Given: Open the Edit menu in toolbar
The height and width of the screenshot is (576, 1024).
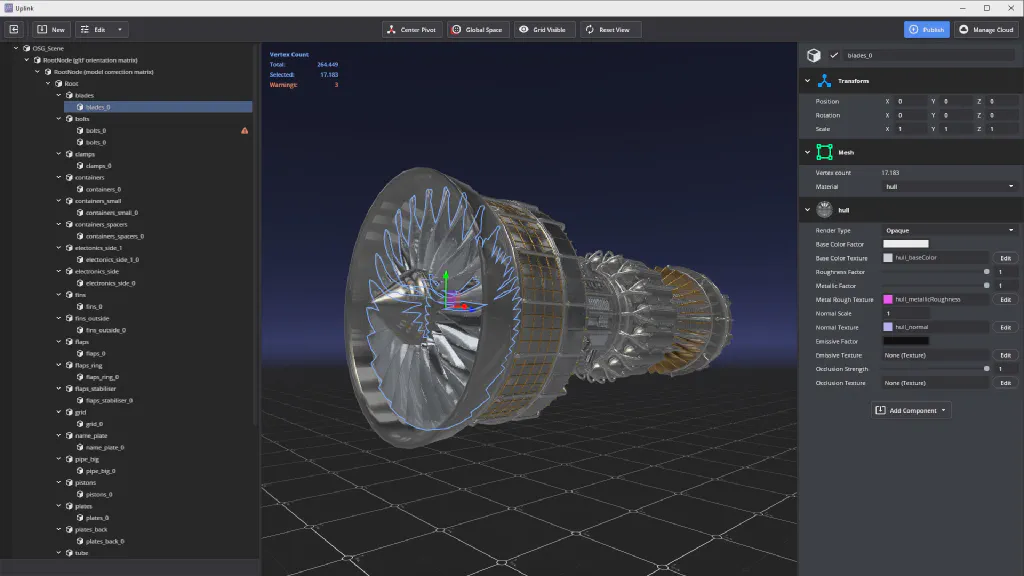Looking at the screenshot, I should pos(102,30).
